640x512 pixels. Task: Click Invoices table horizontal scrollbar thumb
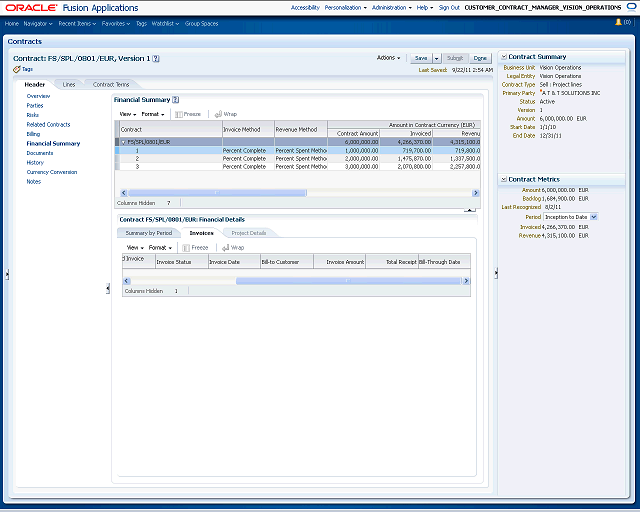coord(348,281)
